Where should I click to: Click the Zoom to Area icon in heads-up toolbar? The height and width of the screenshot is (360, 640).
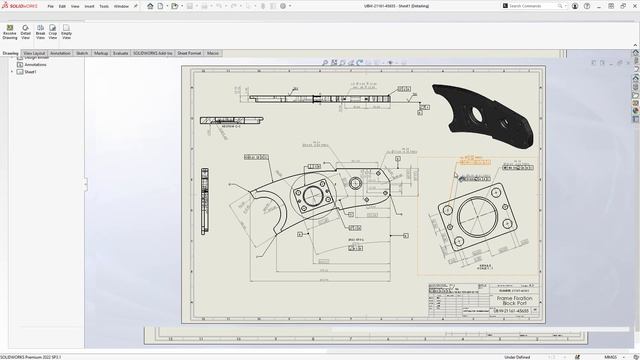334,63
